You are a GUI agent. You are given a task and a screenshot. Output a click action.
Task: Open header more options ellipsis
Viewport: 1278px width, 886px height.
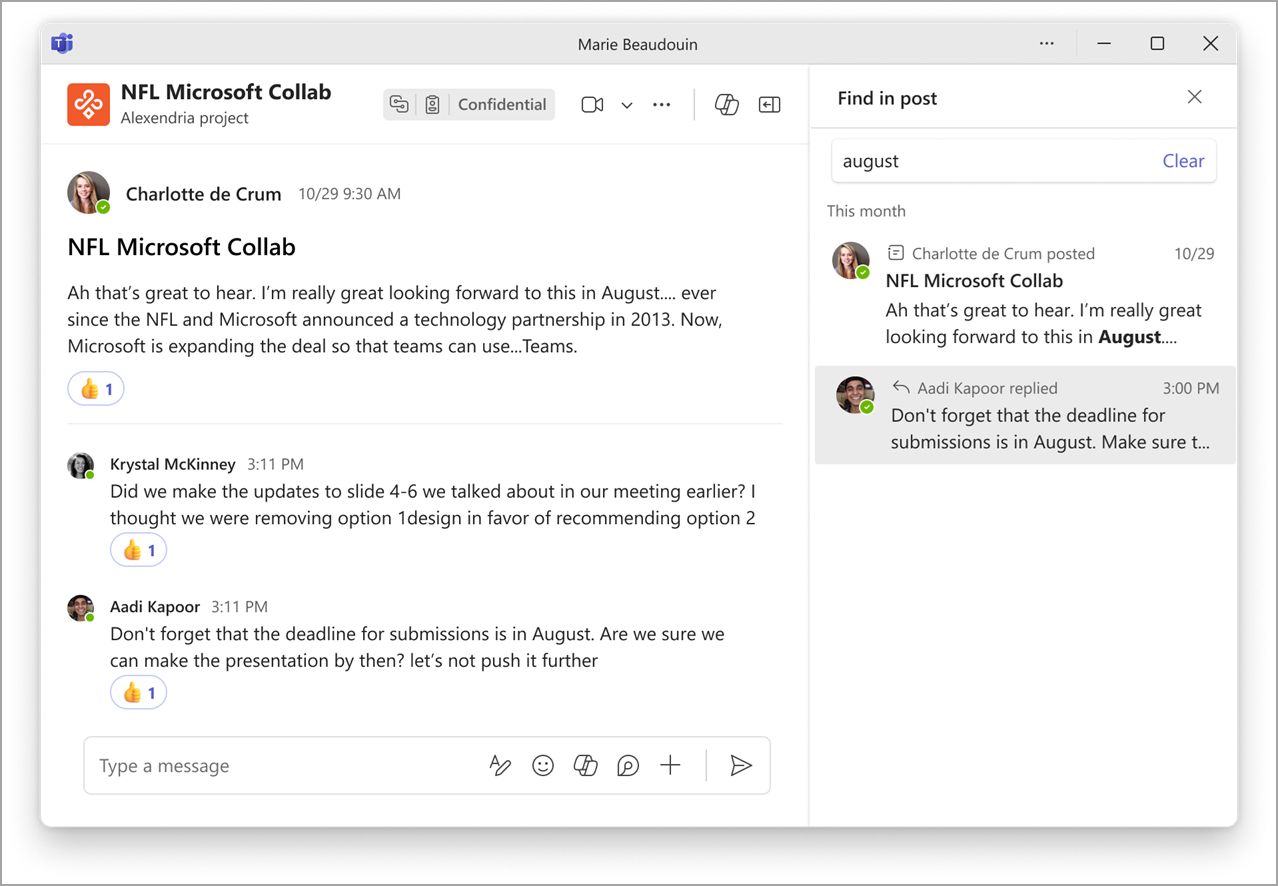662,104
